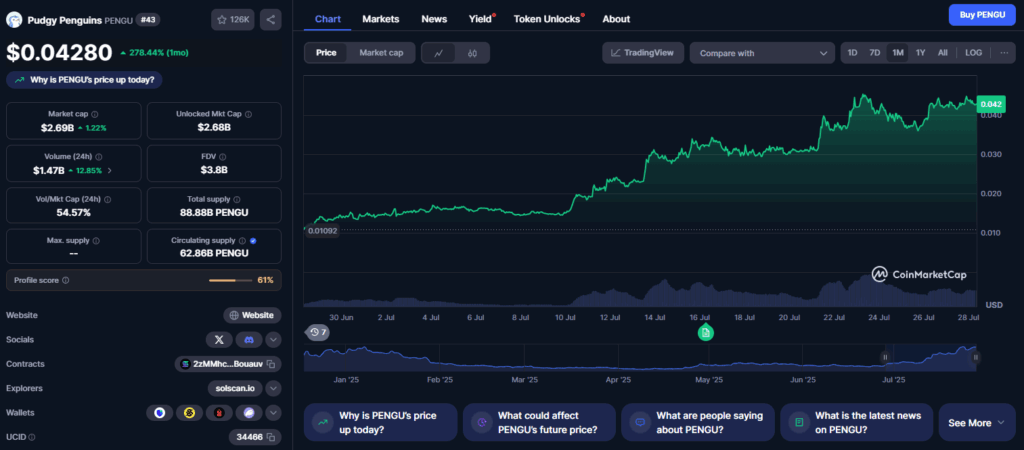This screenshot has width=1024, height=450.
Task: Switch to the Markets tab
Action: pos(381,19)
